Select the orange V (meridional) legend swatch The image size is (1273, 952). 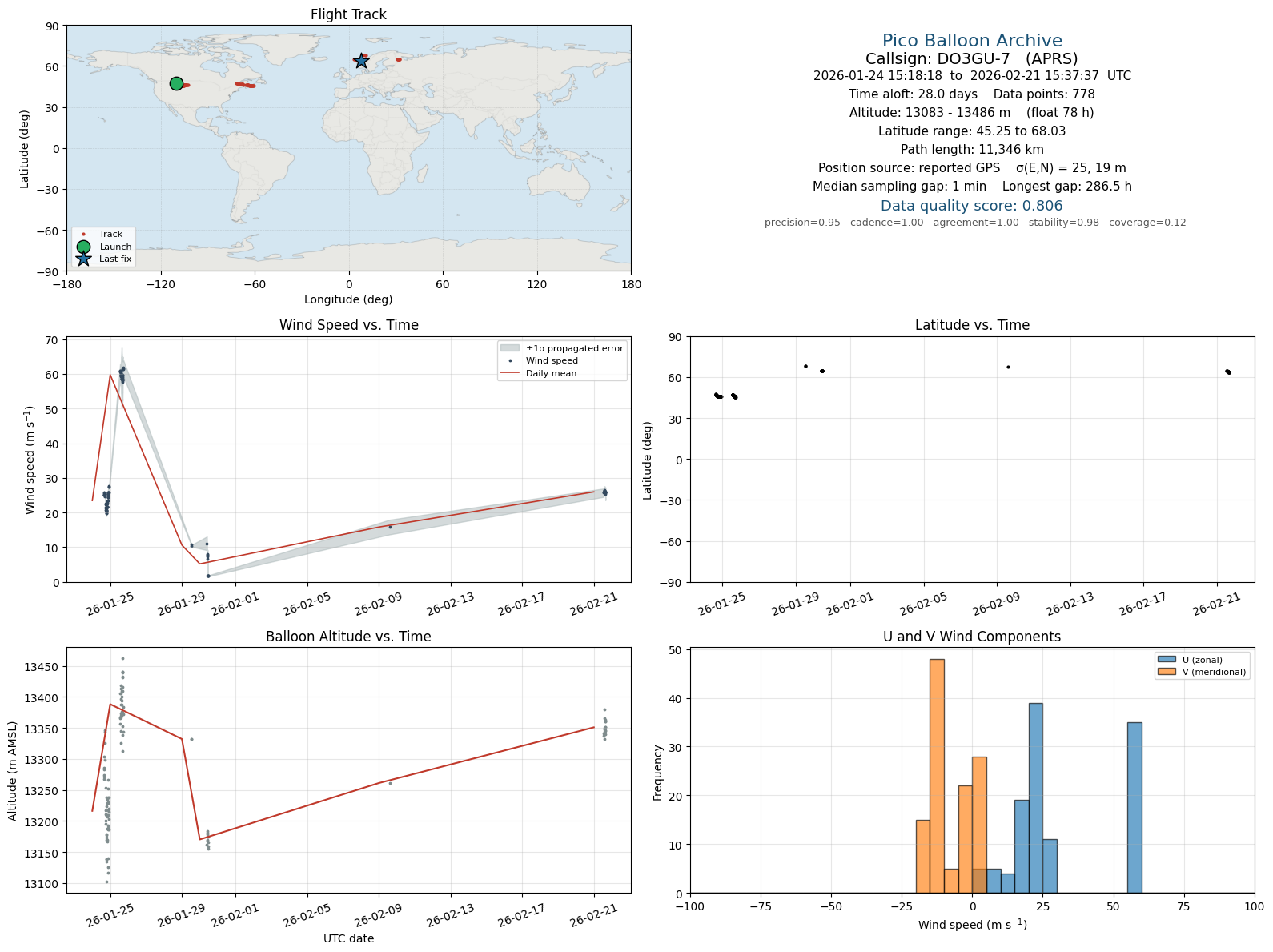pos(1167,672)
